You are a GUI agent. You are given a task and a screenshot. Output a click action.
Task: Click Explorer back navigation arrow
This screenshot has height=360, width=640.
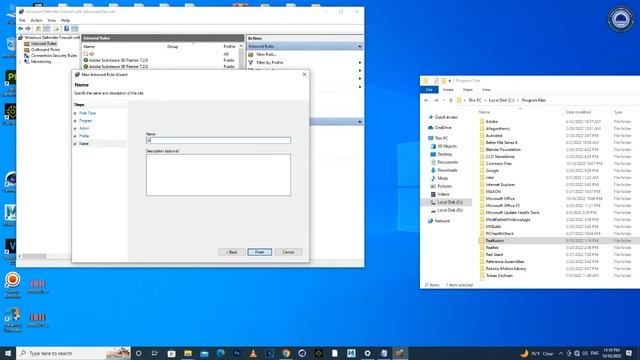pyautogui.click(x=427, y=100)
